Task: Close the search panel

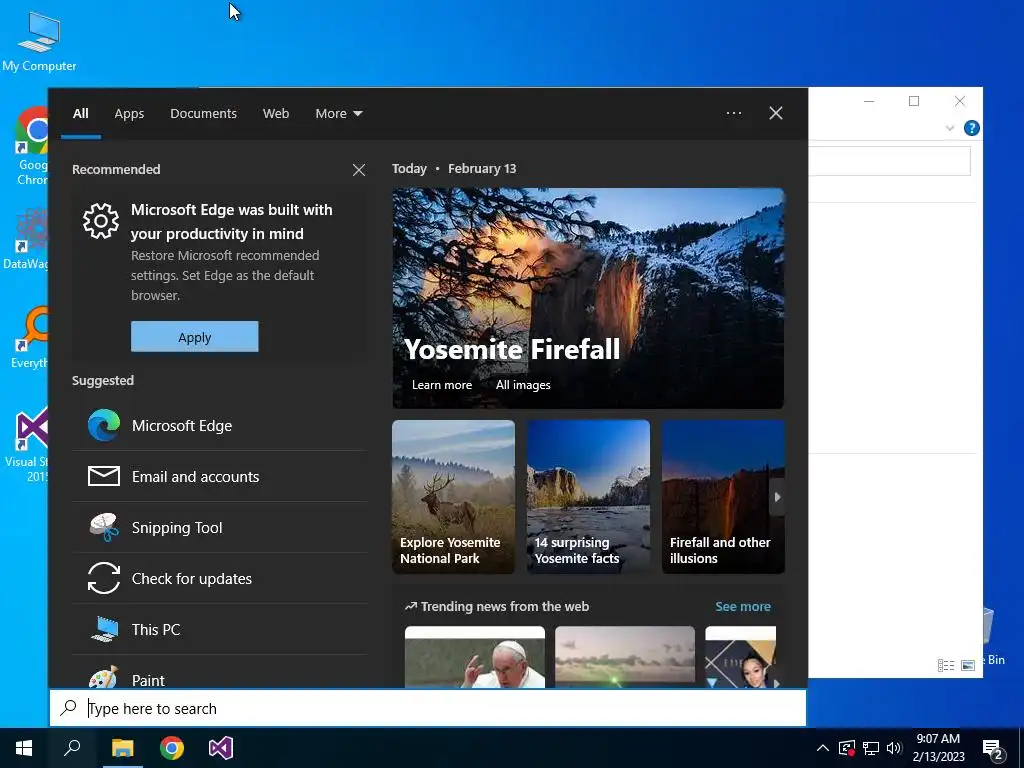Action: click(776, 113)
